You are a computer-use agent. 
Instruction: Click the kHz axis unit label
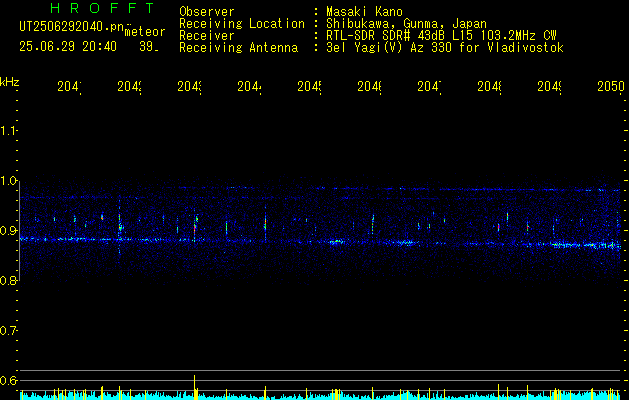tap(9, 82)
